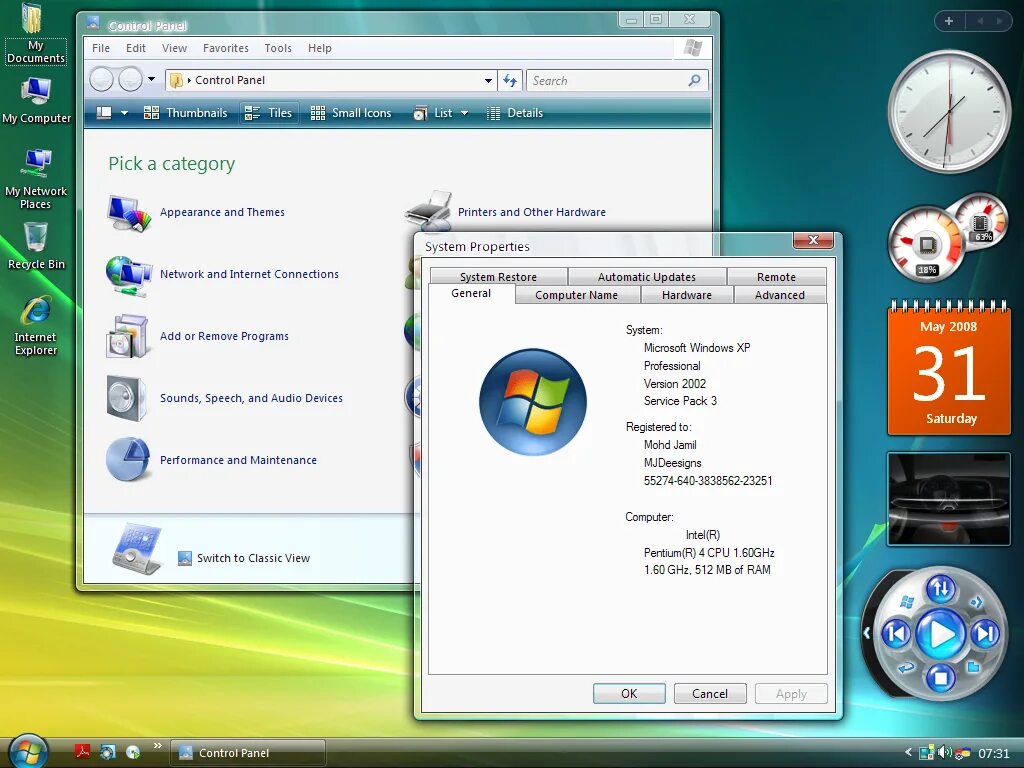Open Sounds, Speech, and Audio Devices icon
The height and width of the screenshot is (768, 1024).
click(x=127, y=398)
